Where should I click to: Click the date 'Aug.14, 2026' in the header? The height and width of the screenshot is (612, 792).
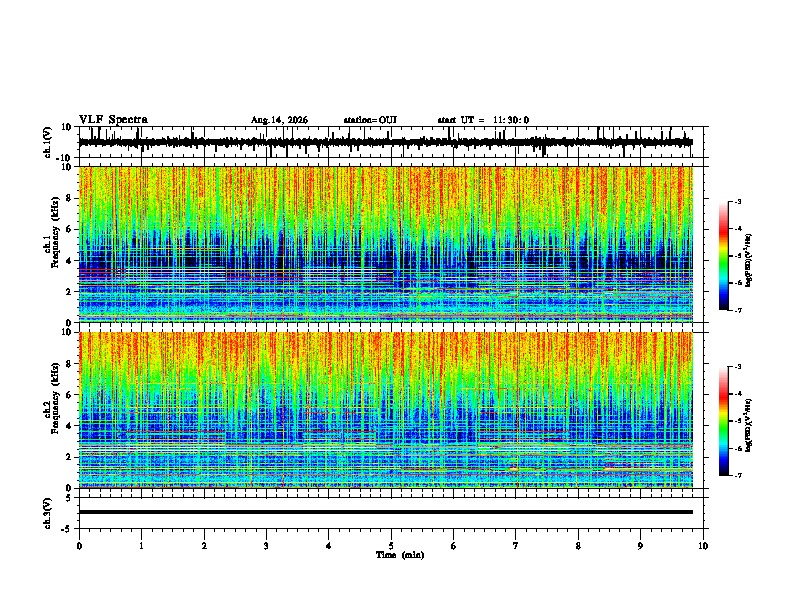tap(279, 120)
